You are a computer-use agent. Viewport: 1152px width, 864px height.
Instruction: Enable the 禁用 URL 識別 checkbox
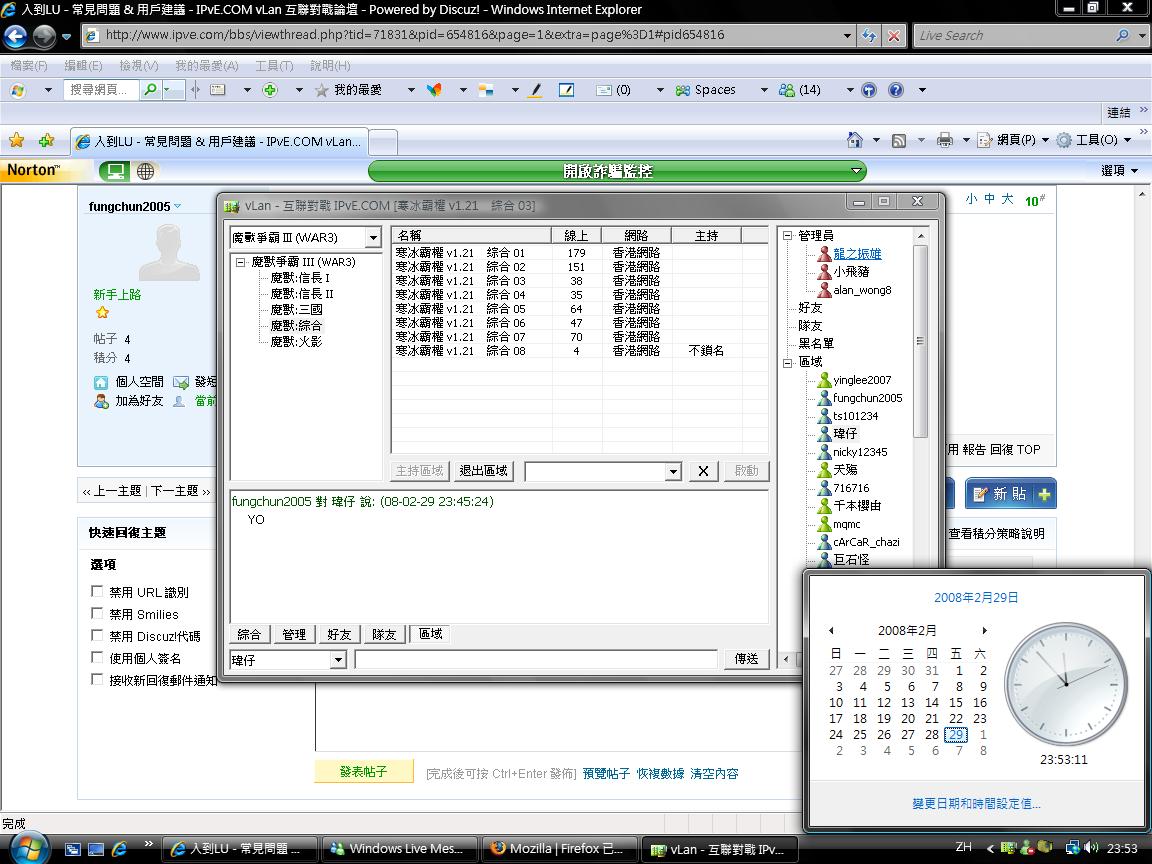97,592
